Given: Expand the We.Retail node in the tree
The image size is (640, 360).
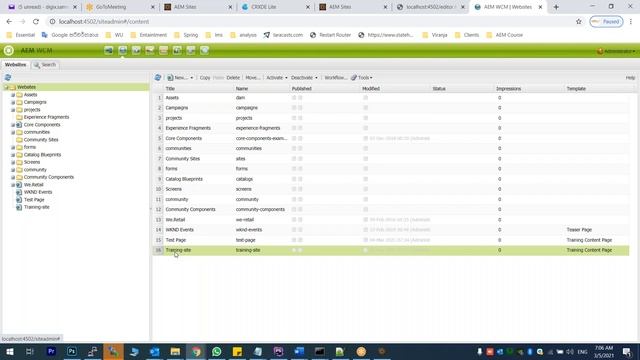Looking at the screenshot, I should pyautogui.click(x=13, y=185).
